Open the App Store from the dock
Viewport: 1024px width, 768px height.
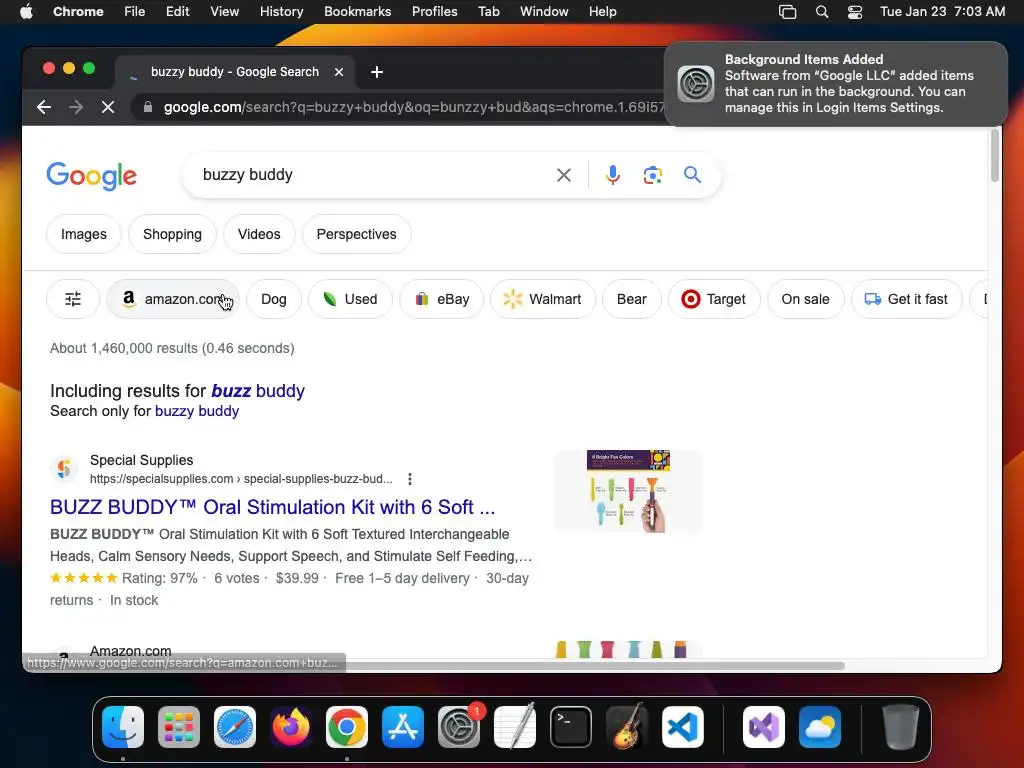pyautogui.click(x=403, y=727)
